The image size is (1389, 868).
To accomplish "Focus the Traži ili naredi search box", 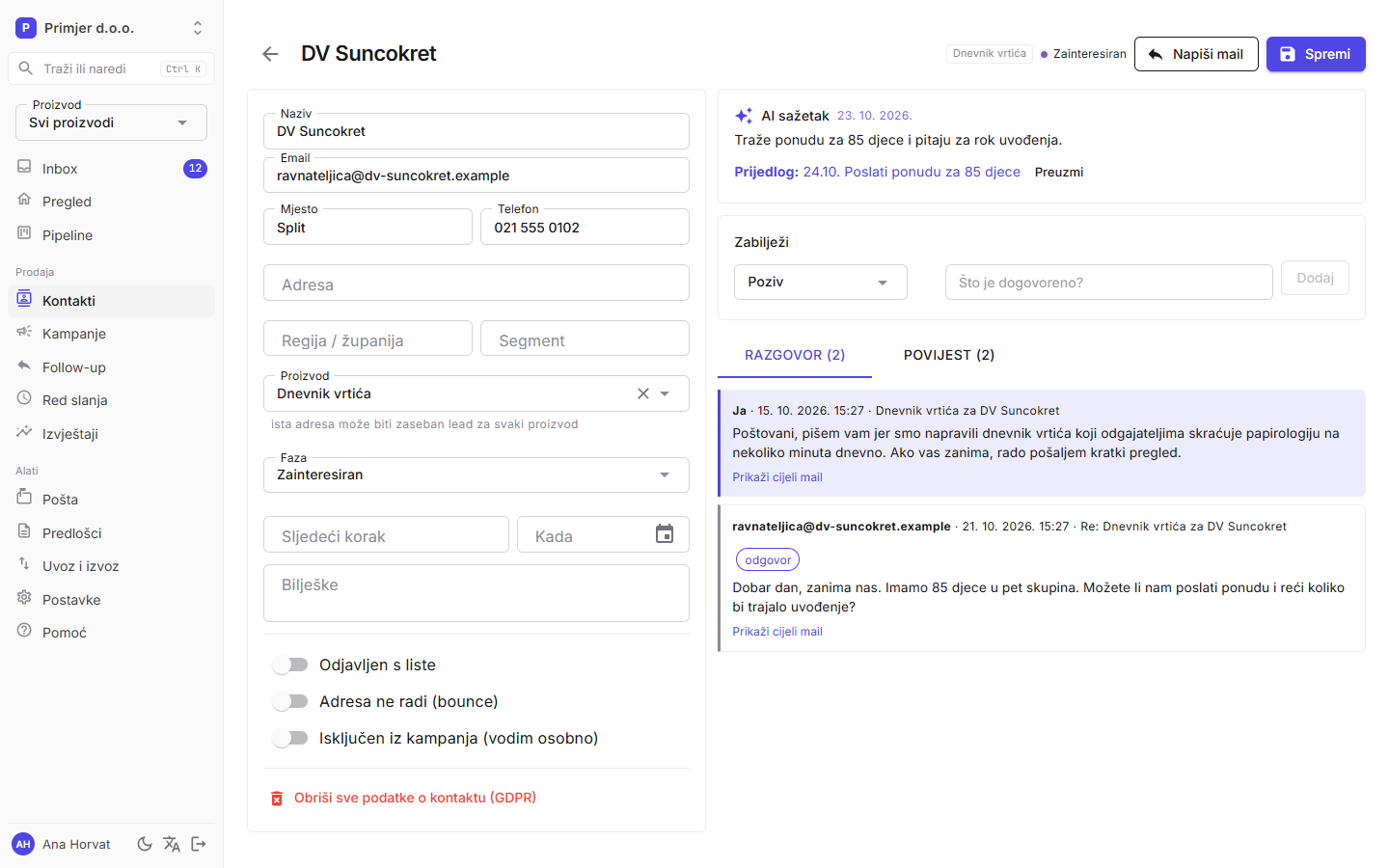I will pos(112,68).
